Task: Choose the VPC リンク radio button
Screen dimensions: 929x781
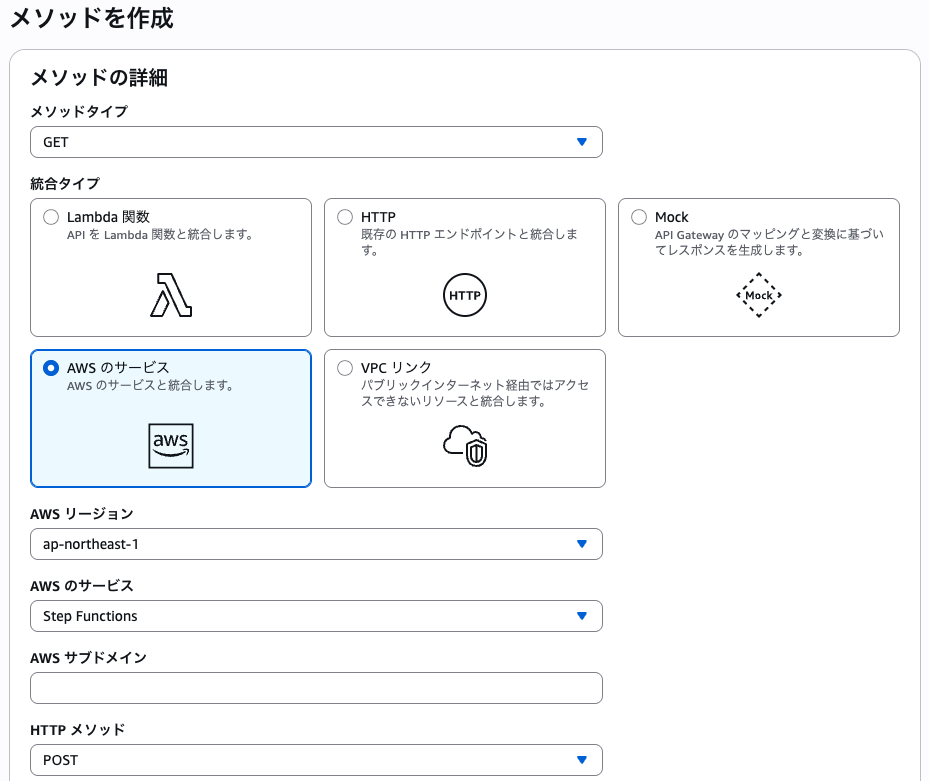Action: (345, 368)
